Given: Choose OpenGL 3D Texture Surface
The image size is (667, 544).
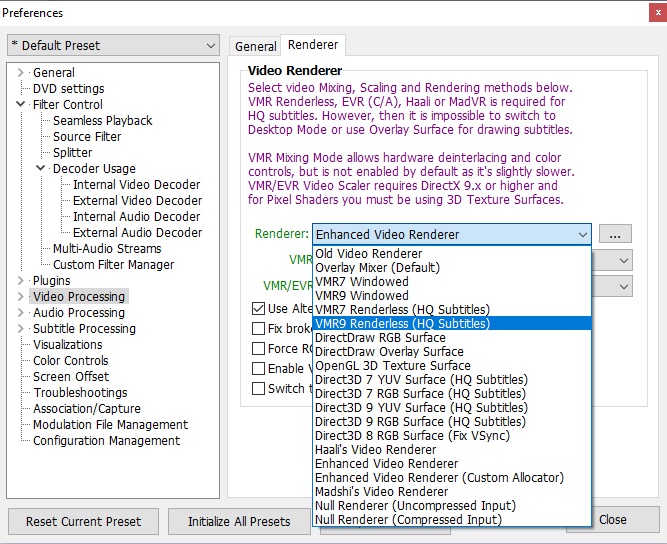Looking at the screenshot, I should [x=452, y=366].
